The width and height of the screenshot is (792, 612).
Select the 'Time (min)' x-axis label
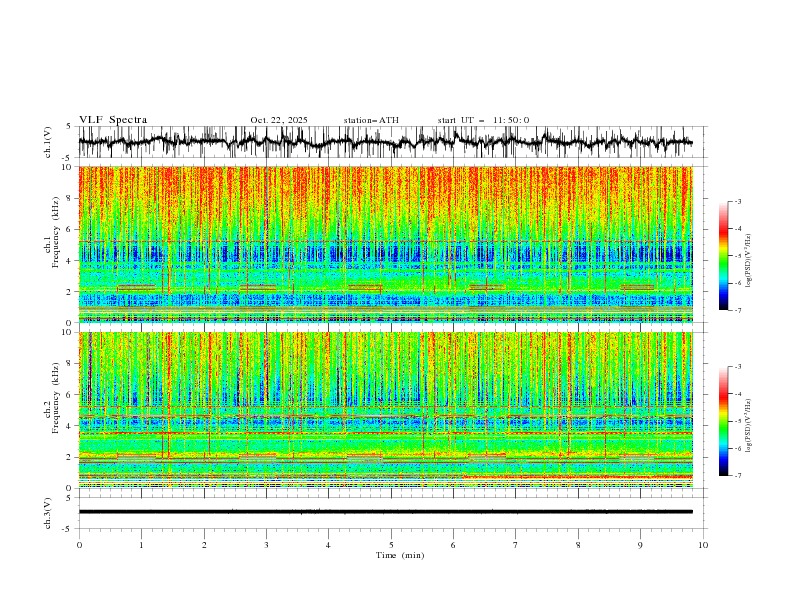[400, 555]
